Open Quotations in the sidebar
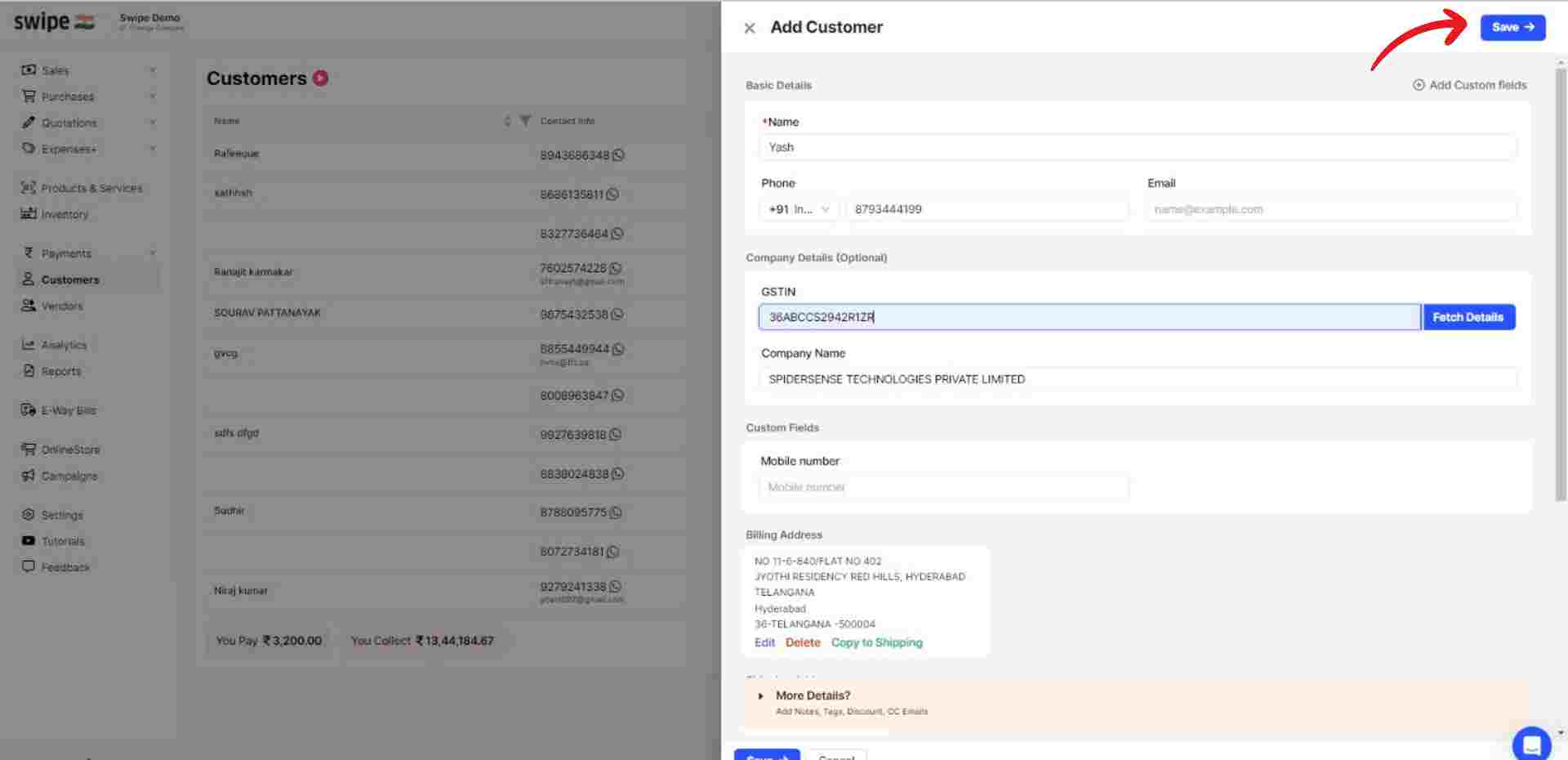 pyautogui.click(x=69, y=123)
